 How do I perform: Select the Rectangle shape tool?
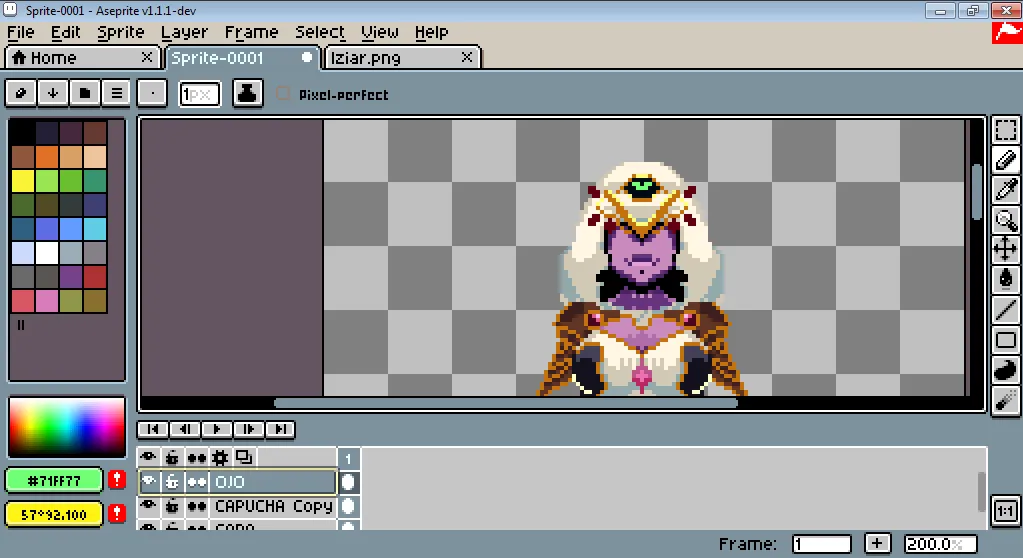point(1005,339)
